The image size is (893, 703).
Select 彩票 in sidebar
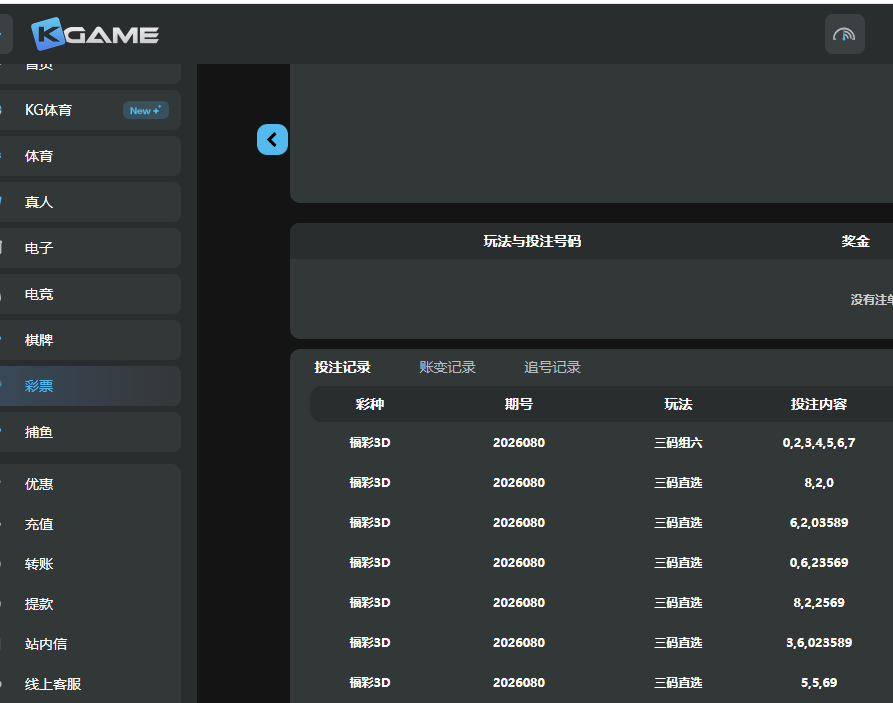tap(39, 386)
